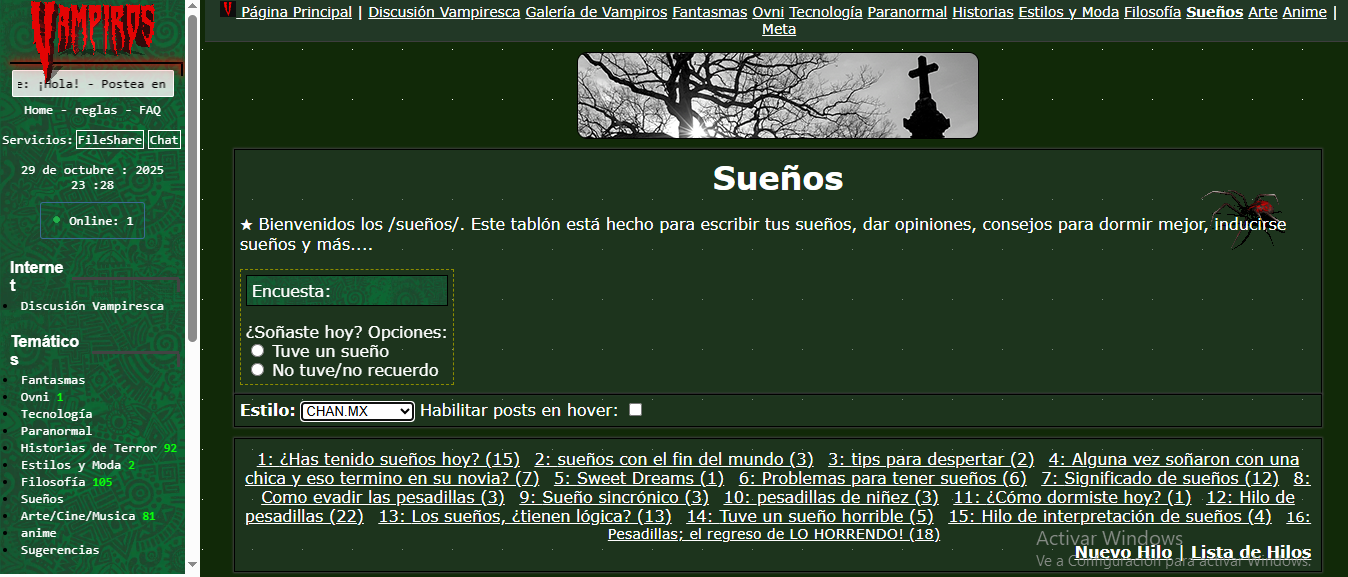This screenshot has height=577, width=1348.
Task: Open the FAQ link in the sidebar
Action: click(x=150, y=110)
